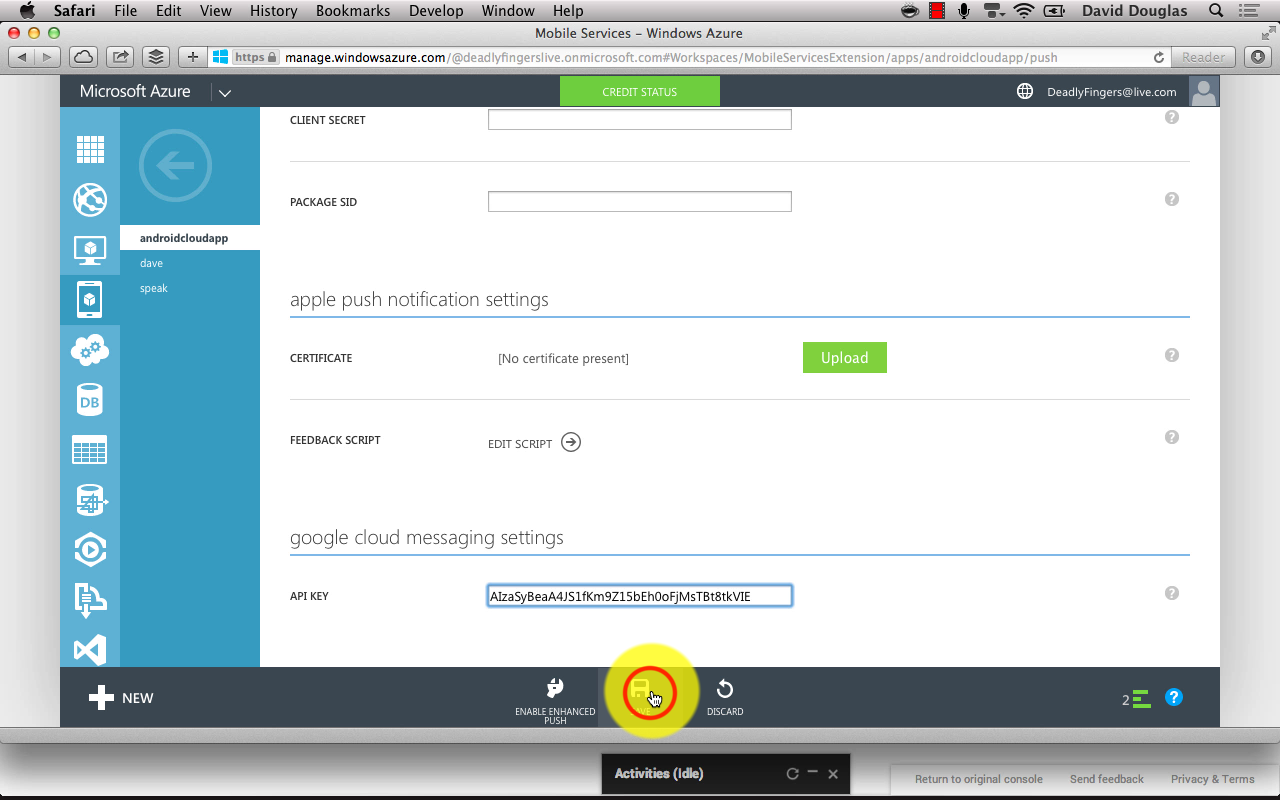Click help icon beside API Key

pyautogui.click(x=1172, y=593)
